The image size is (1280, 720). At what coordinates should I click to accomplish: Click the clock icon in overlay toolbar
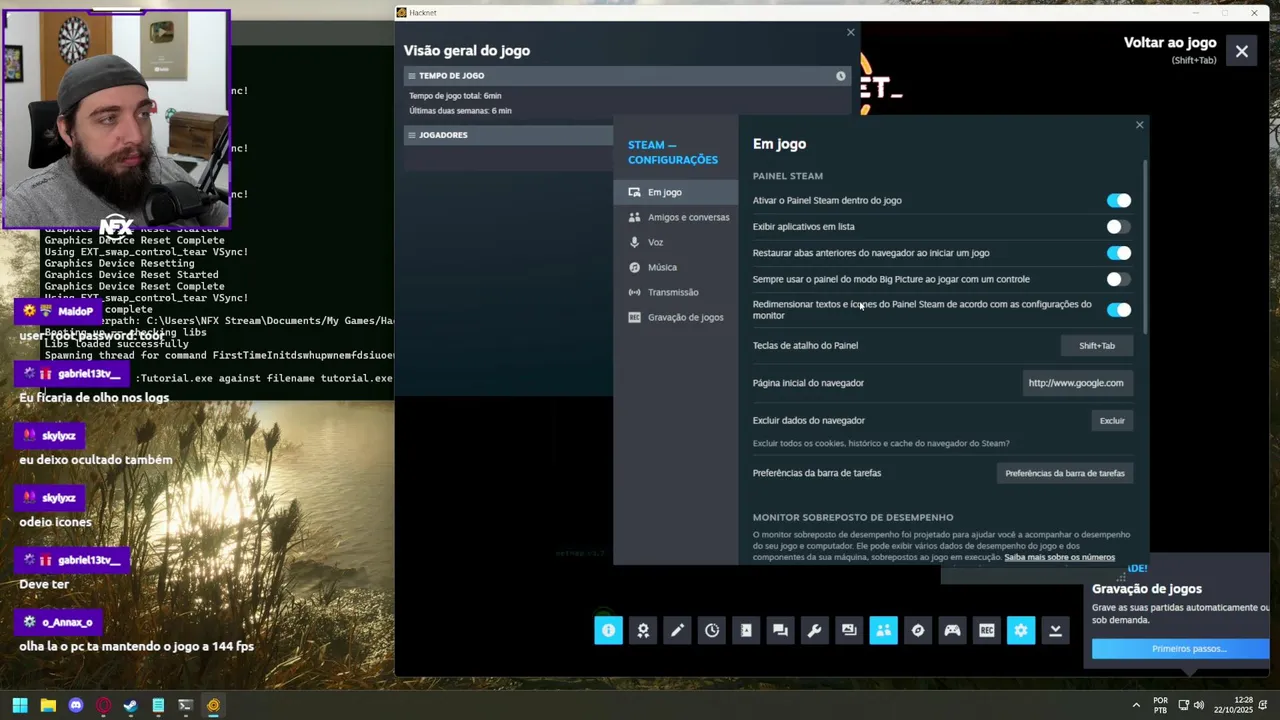[712, 630]
